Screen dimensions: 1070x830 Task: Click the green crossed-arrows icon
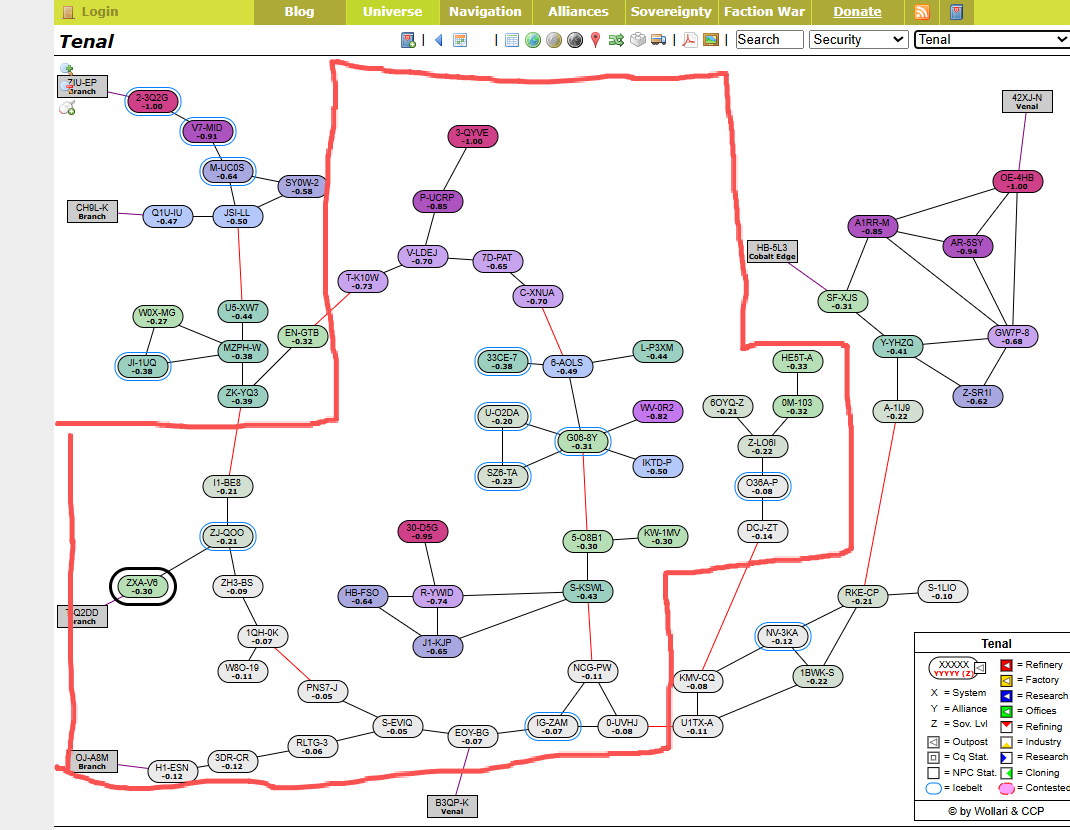click(x=616, y=40)
